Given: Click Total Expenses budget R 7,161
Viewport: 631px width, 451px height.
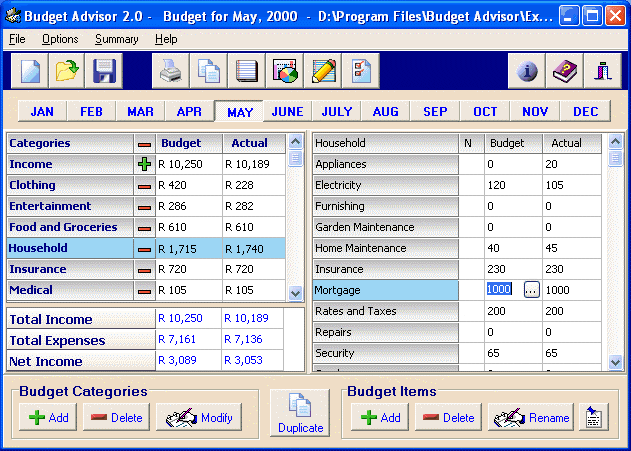Looking at the screenshot, I should coord(188,339).
